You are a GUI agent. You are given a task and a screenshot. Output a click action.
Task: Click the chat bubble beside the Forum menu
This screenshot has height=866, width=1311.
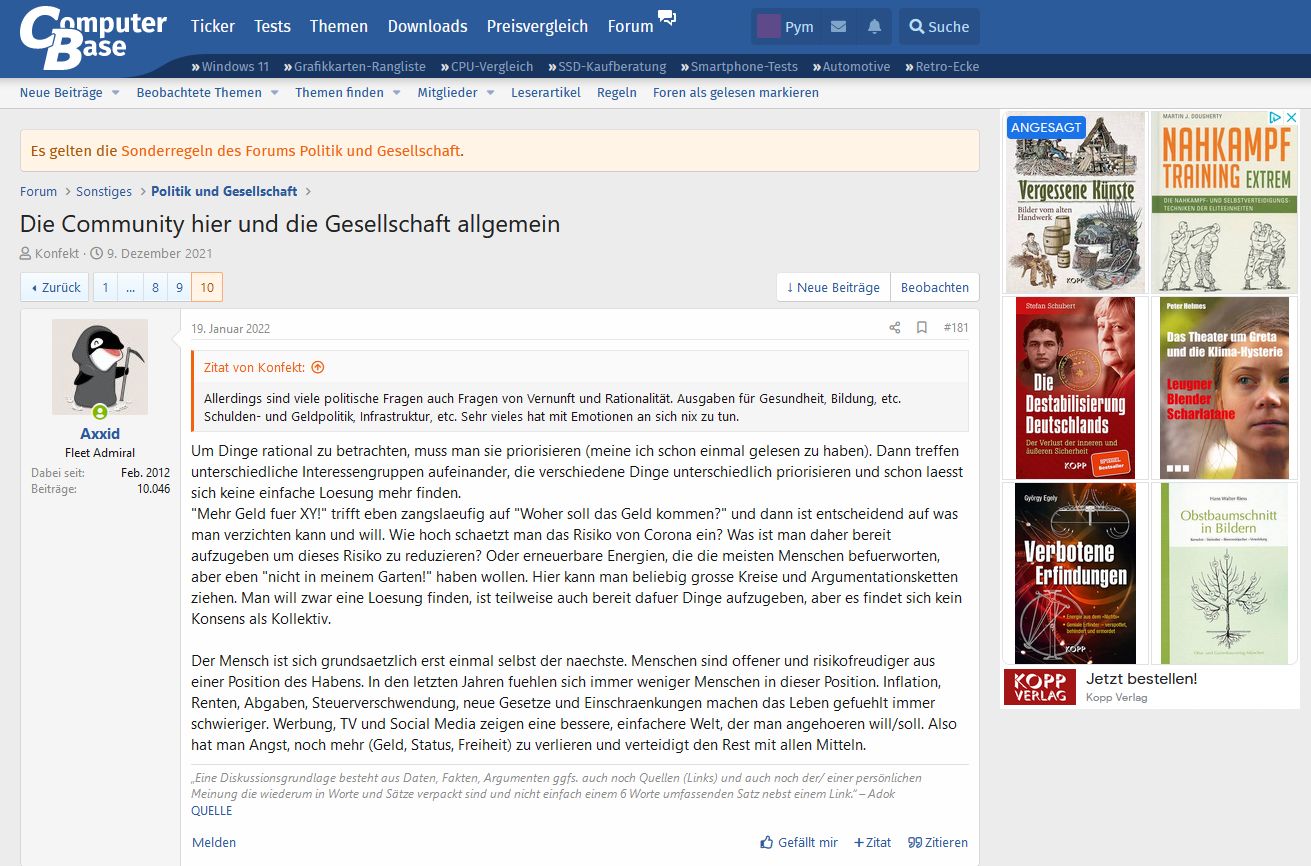666,18
